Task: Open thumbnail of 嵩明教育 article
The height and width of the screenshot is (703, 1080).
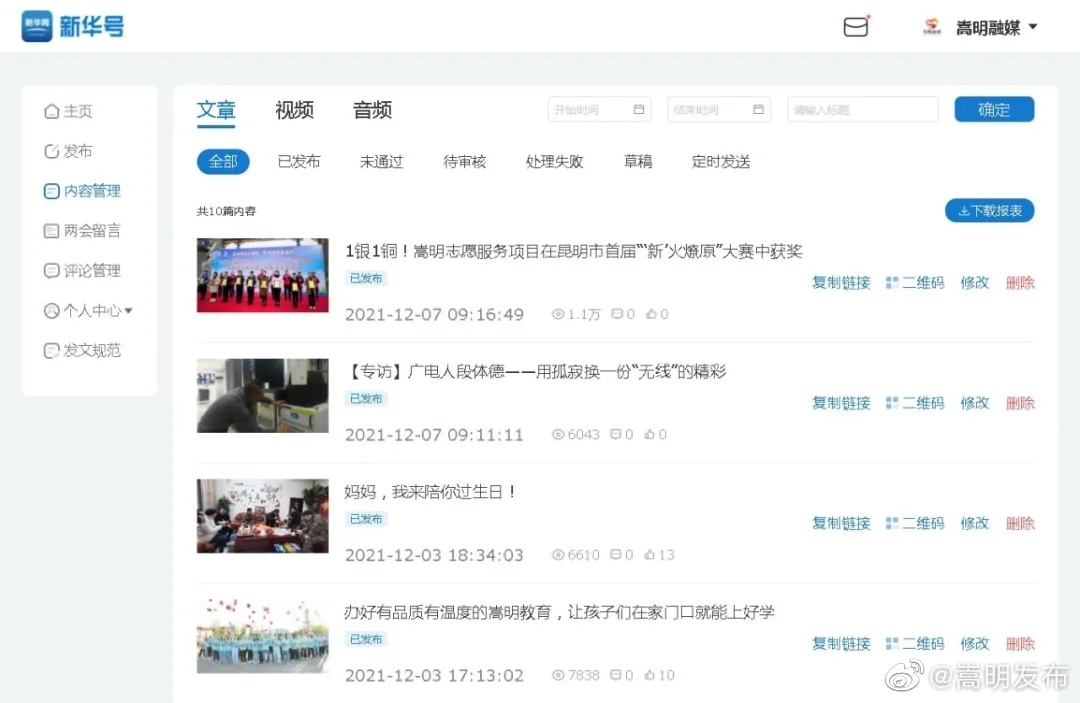Action: click(262, 636)
